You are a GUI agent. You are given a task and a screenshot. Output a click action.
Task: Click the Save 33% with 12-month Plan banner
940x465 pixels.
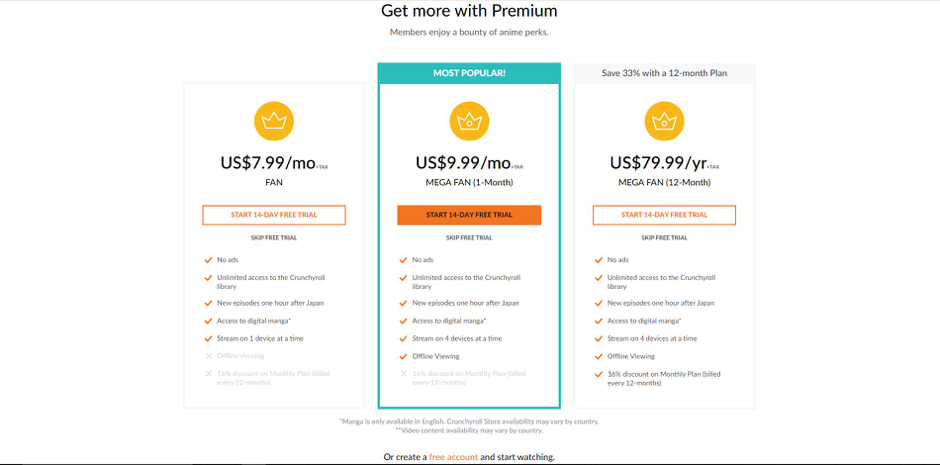tap(664, 73)
